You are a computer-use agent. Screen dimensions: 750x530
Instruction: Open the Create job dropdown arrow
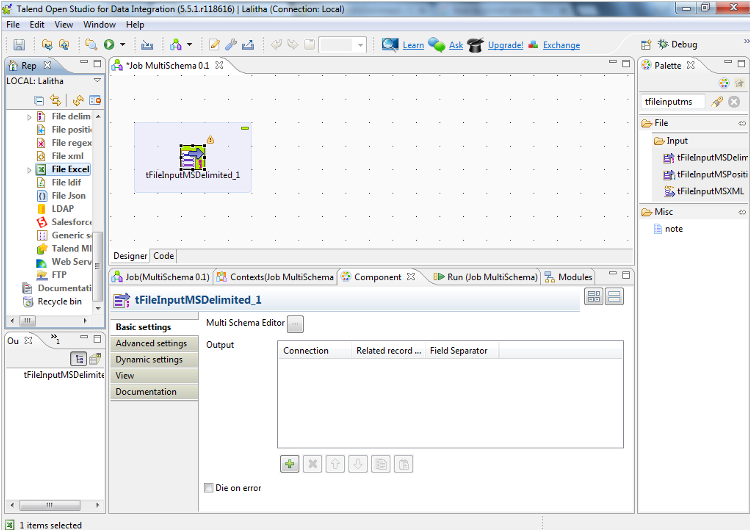tap(189, 44)
